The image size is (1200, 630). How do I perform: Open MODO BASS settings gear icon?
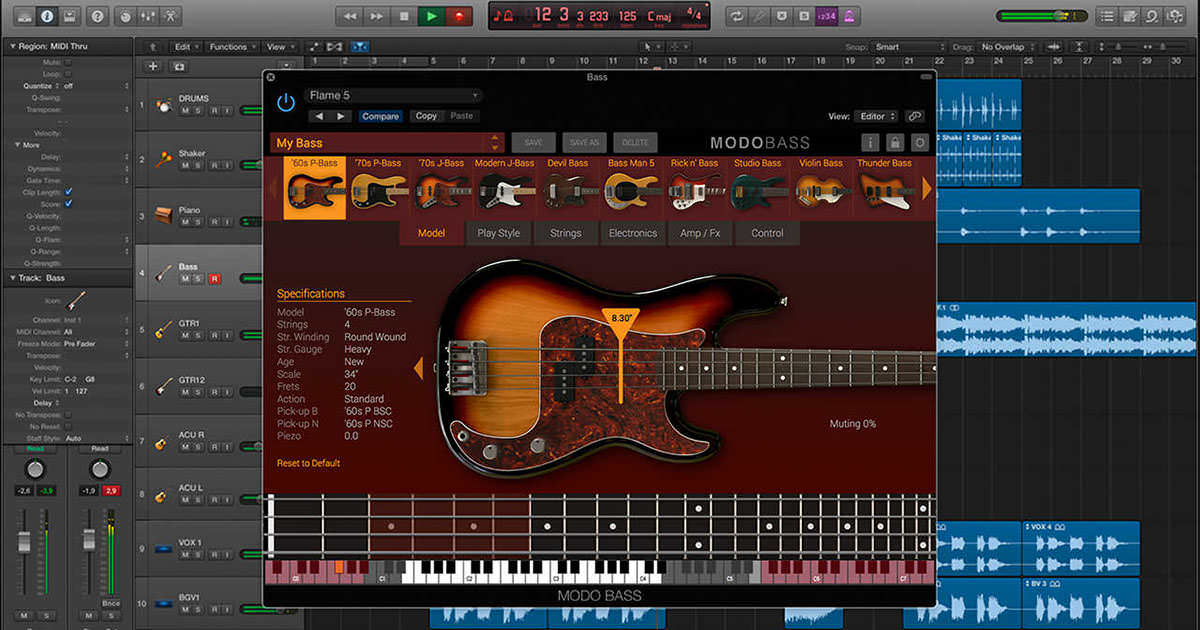[x=919, y=143]
